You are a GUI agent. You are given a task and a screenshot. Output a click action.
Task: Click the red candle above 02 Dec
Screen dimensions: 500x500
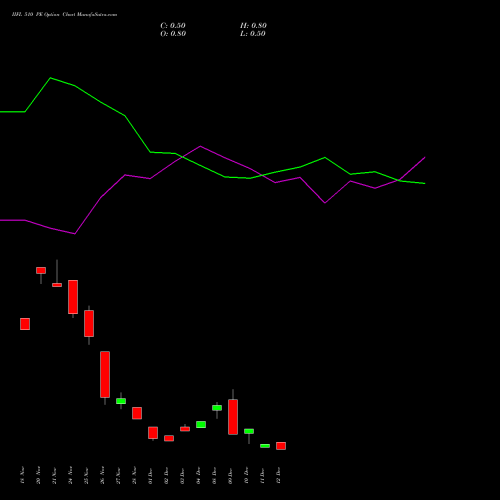coord(169,438)
